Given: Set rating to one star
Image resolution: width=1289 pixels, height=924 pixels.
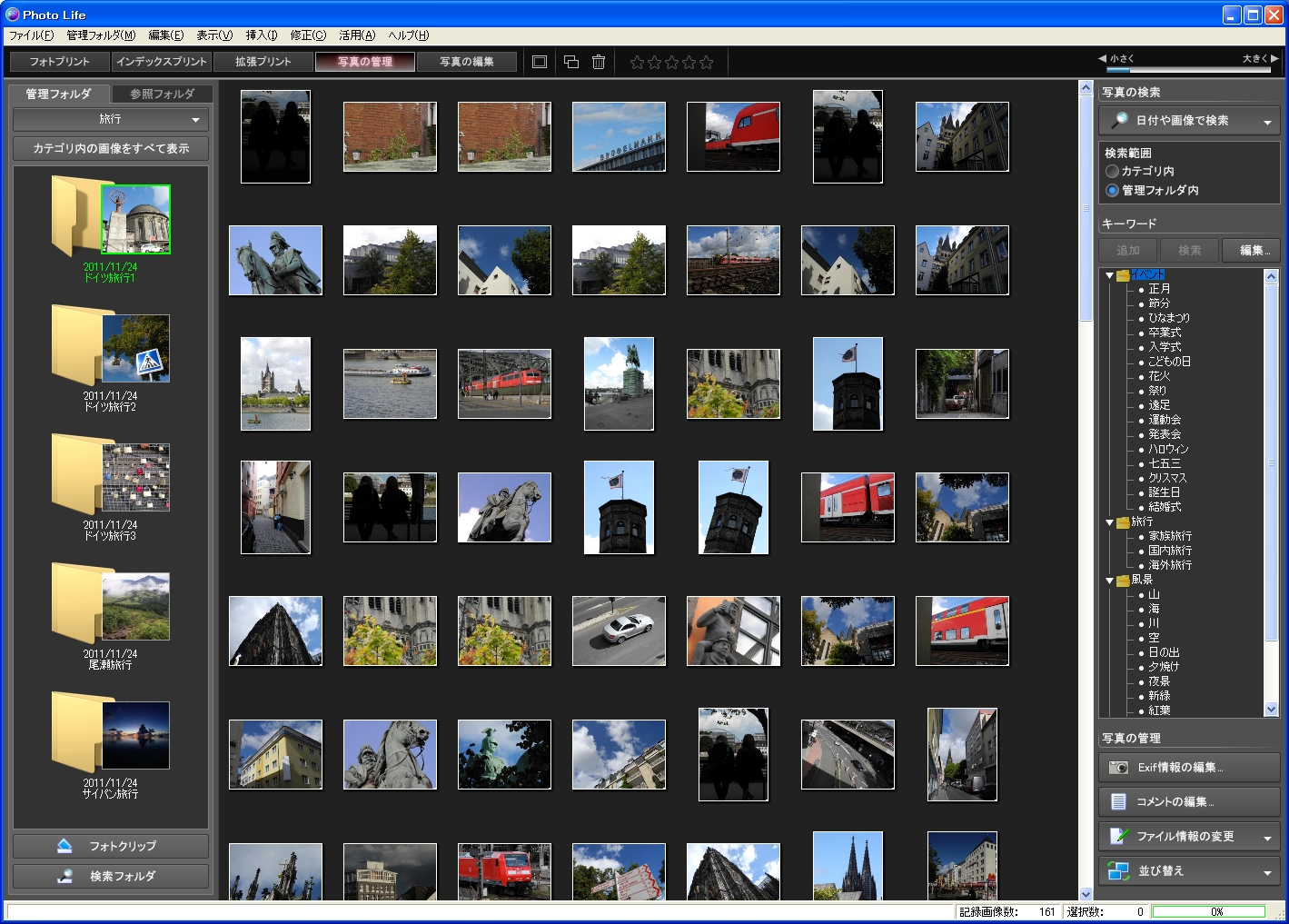Looking at the screenshot, I should pos(637,63).
